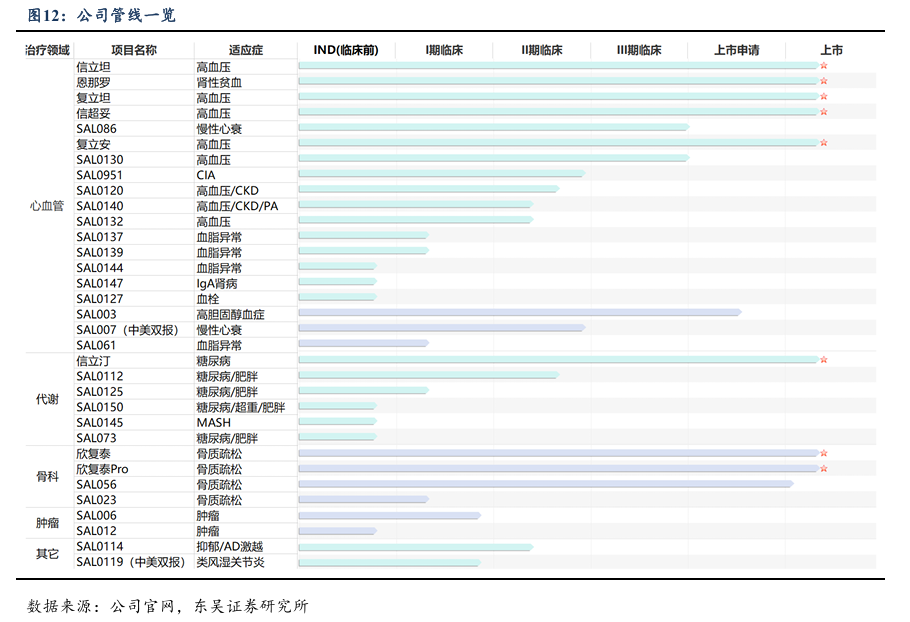
Task: Click the 项目名称 column header
Action: click(134, 50)
